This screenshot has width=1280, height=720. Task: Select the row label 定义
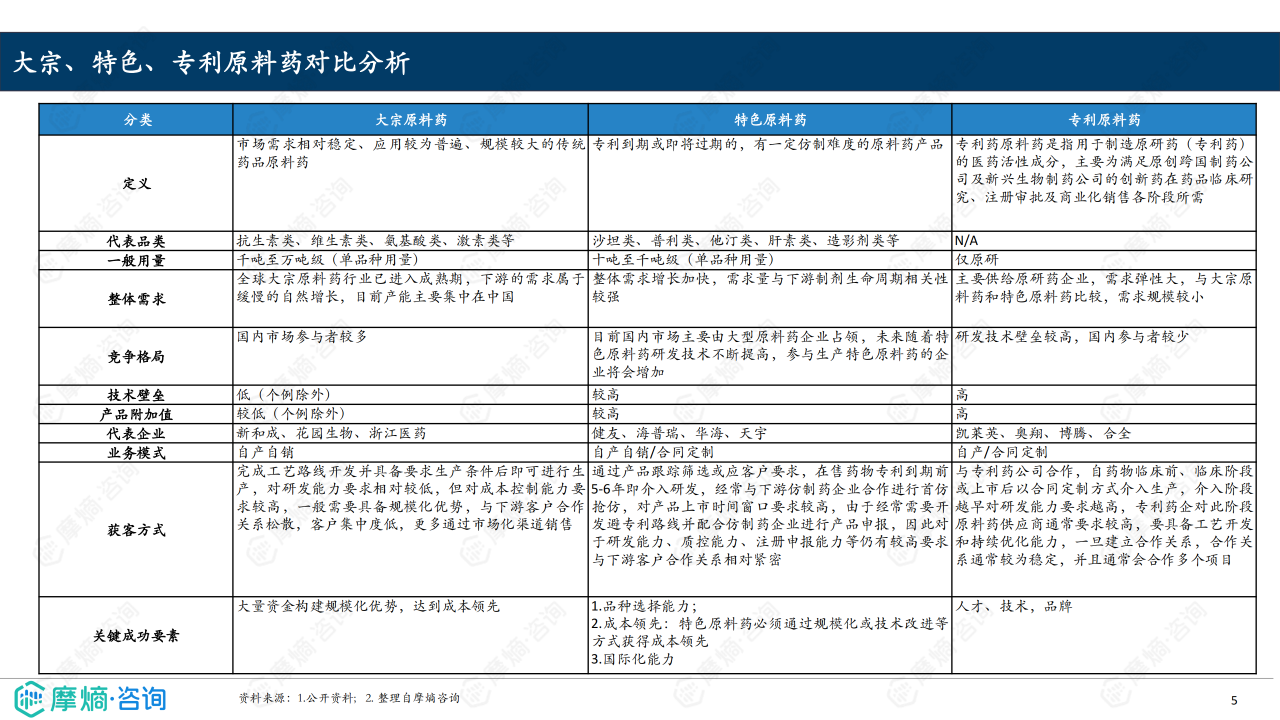coord(137,184)
